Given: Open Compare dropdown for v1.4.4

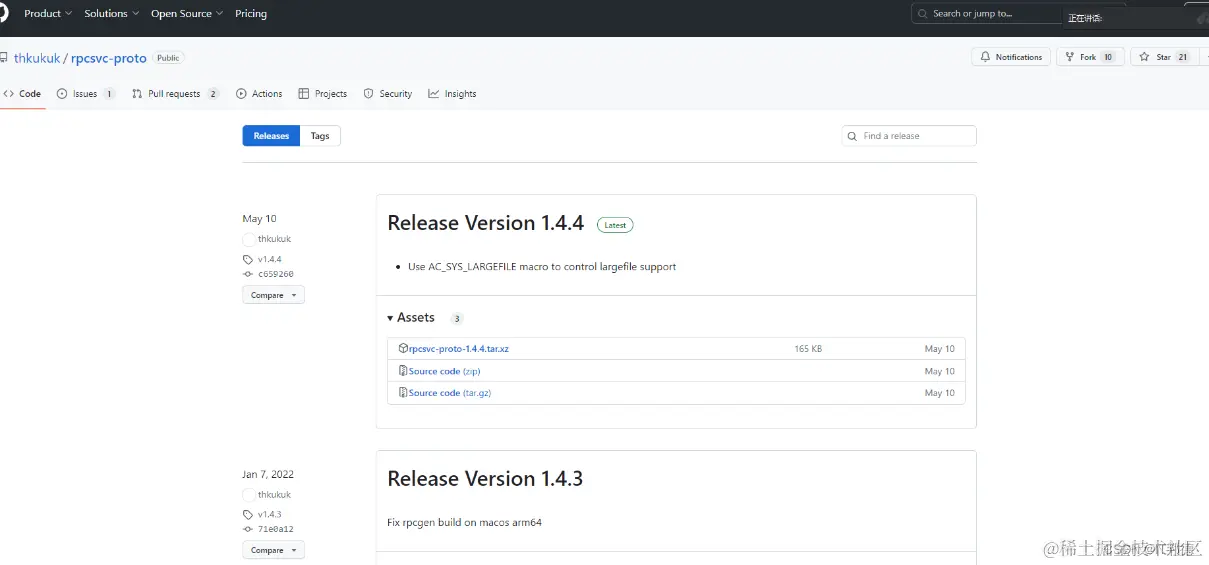Looking at the screenshot, I should (273, 295).
